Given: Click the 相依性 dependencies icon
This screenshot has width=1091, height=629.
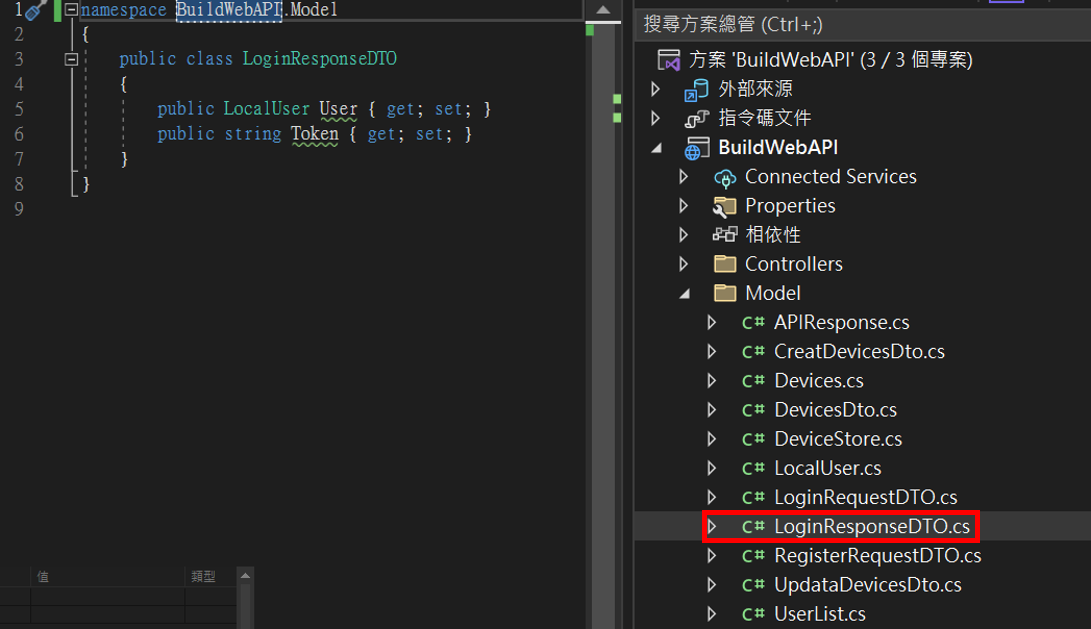Looking at the screenshot, I should (725, 235).
